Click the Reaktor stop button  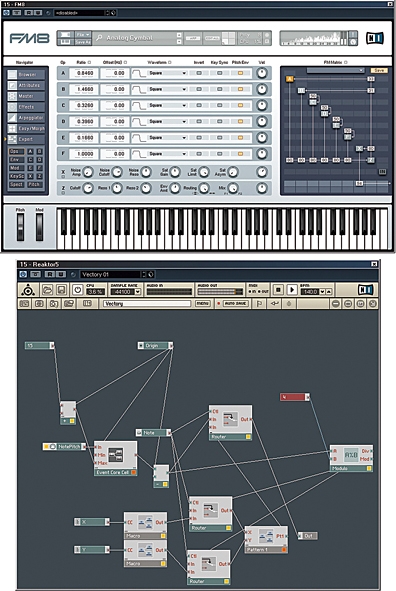[x=278, y=289]
